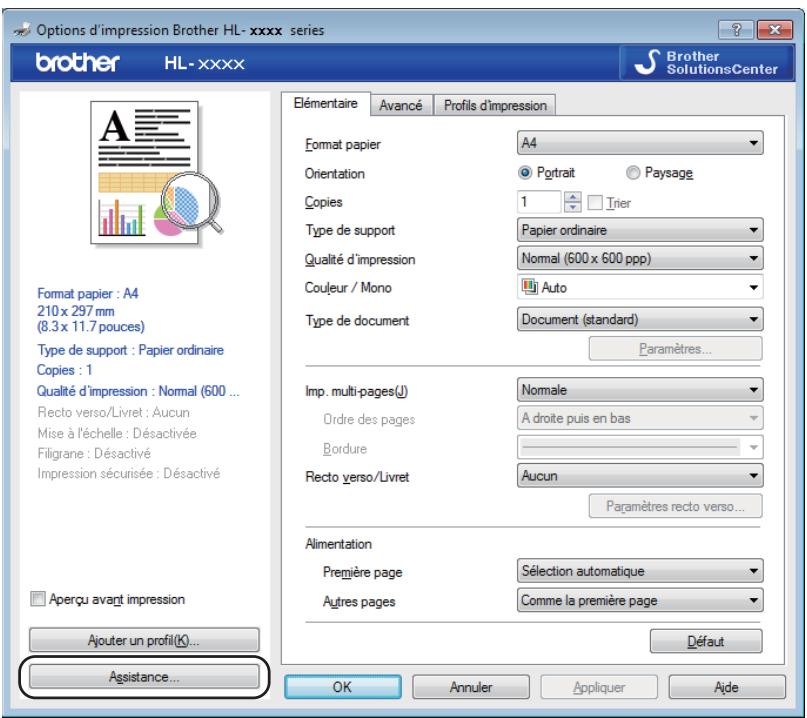Decrease copies with the down arrow

572,207
